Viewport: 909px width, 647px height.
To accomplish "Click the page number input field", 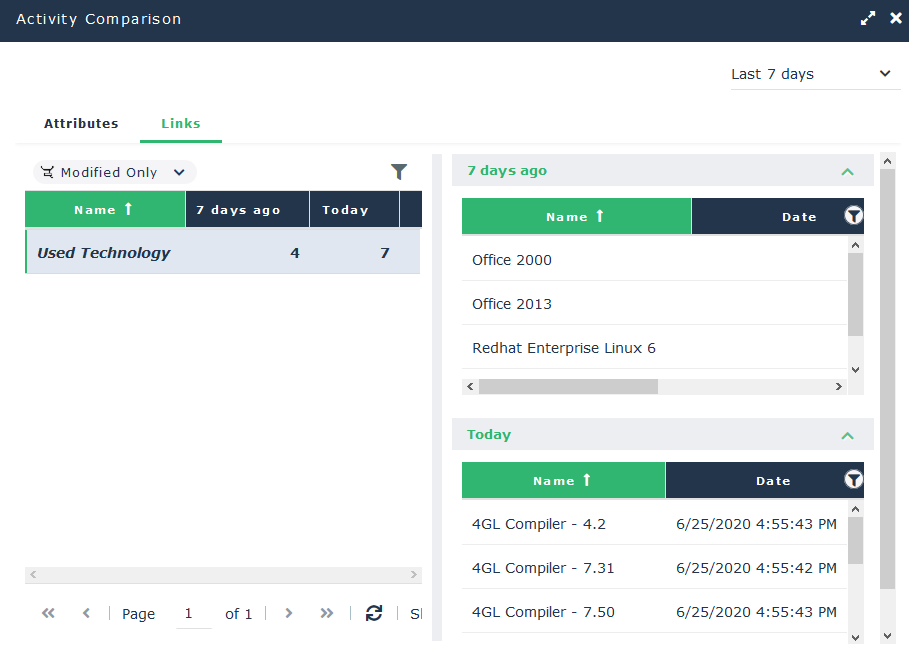I will click(x=193, y=613).
